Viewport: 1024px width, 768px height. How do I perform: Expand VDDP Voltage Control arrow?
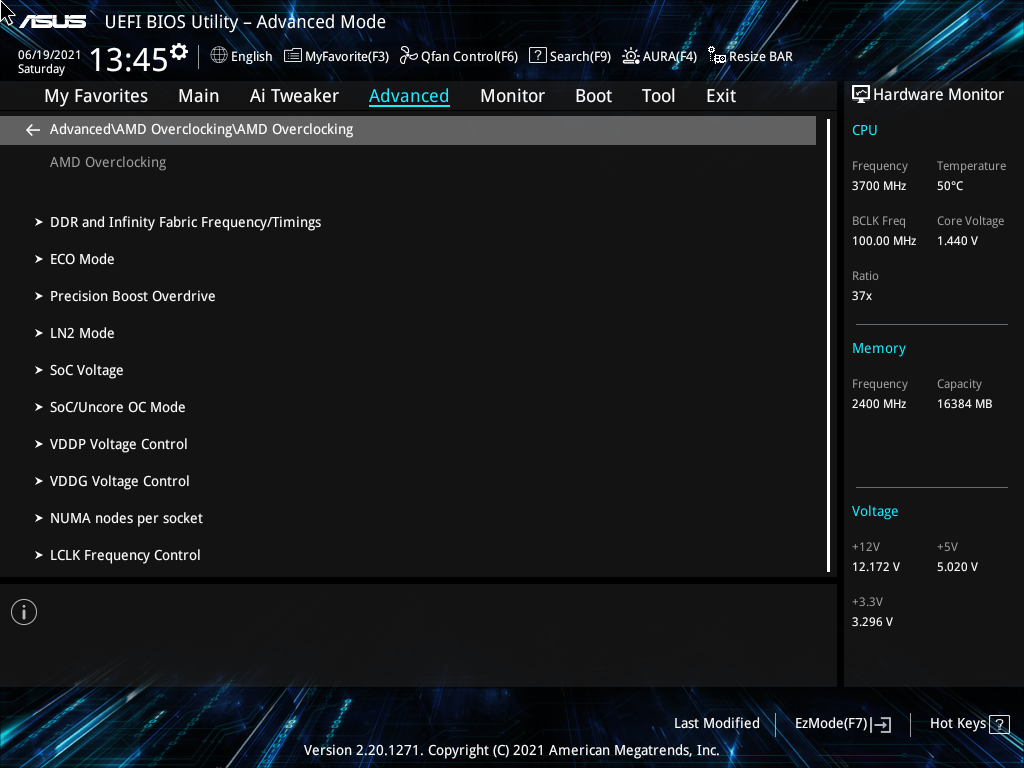pos(39,444)
